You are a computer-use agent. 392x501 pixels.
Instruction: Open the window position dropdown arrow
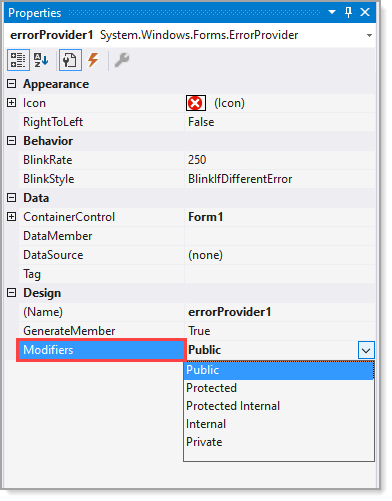pos(332,12)
